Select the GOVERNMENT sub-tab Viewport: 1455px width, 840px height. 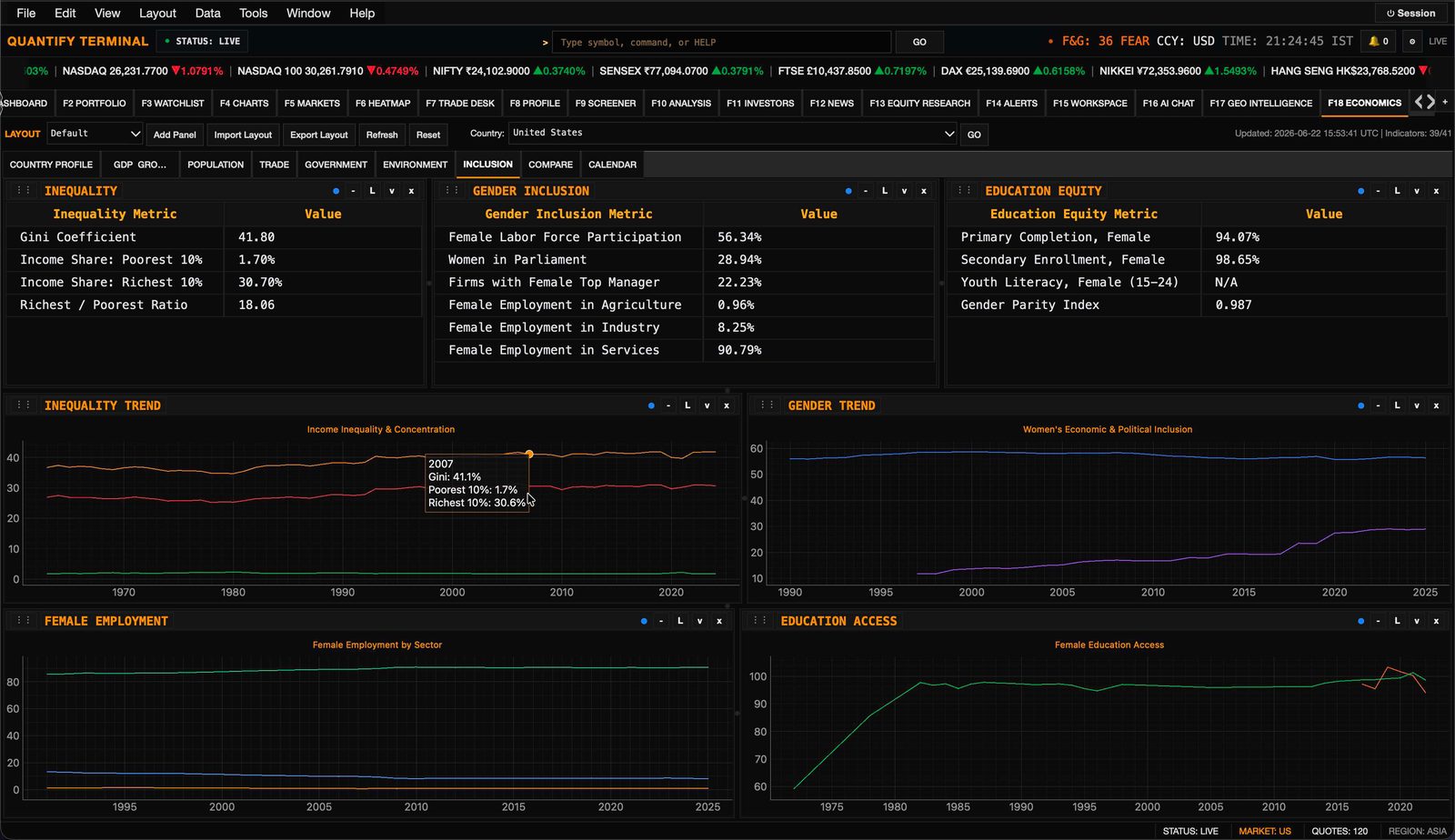(x=336, y=165)
